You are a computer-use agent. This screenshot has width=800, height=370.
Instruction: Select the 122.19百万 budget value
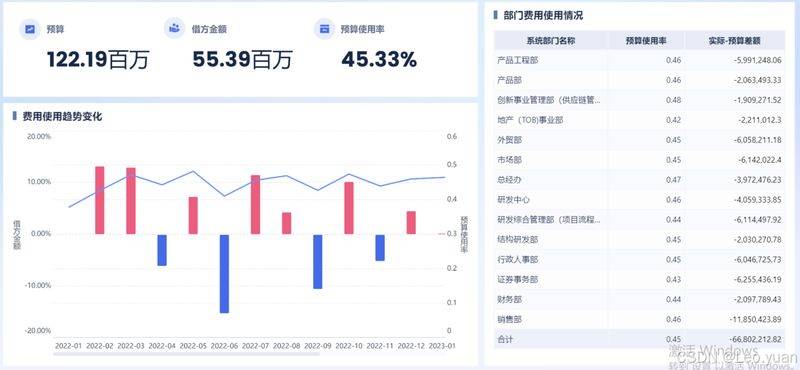pyautogui.click(x=98, y=60)
